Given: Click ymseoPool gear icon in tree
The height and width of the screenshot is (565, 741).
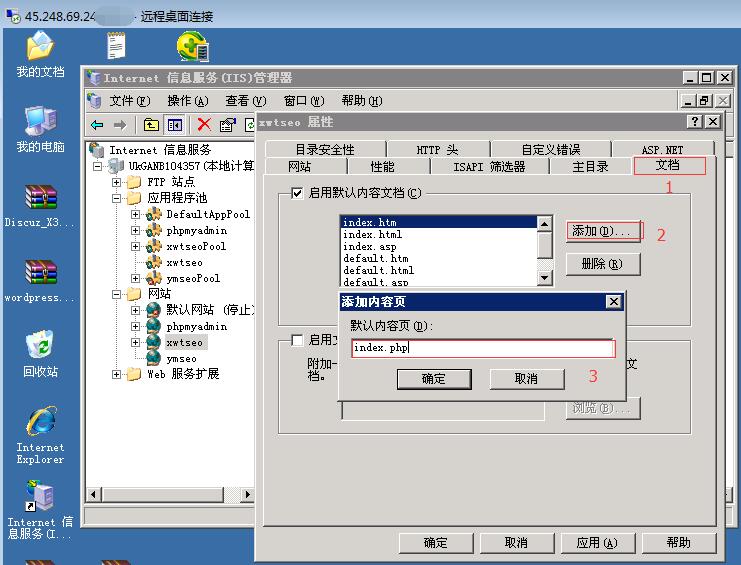Looking at the screenshot, I should coord(154,278).
